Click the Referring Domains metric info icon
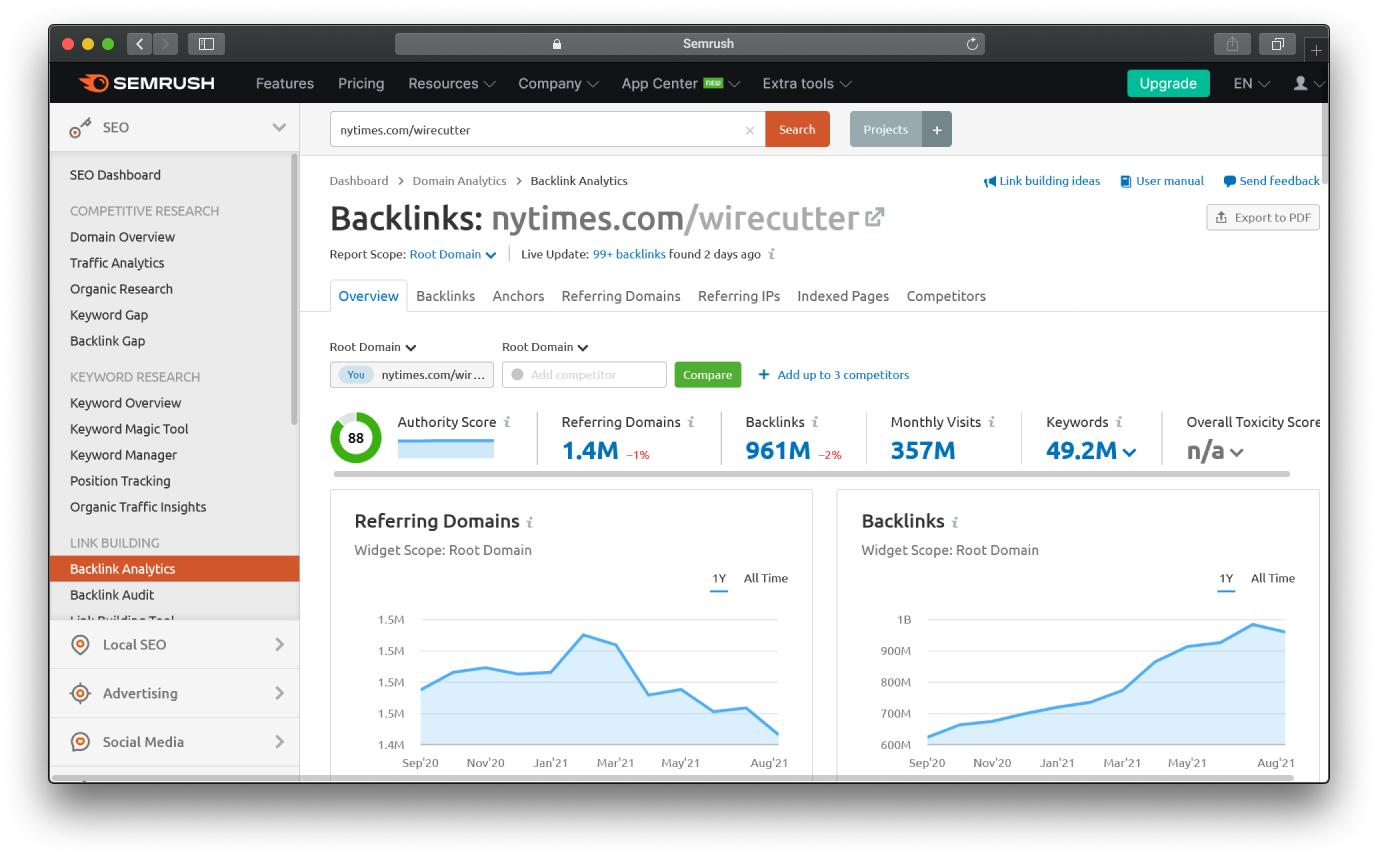The width and height of the screenshot is (1378, 856). 691,422
